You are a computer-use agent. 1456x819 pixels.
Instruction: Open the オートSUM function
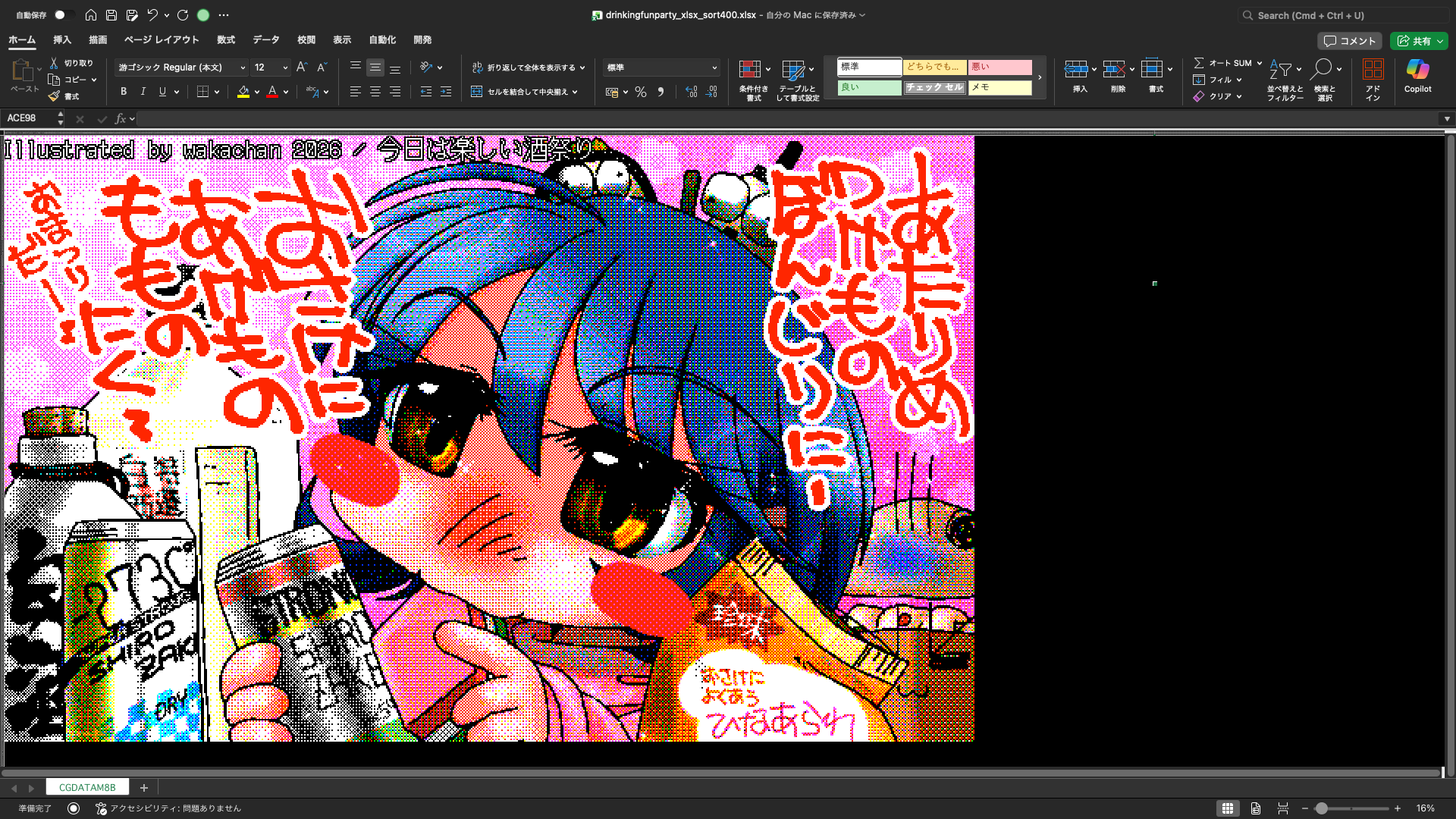pyautogui.click(x=1224, y=63)
